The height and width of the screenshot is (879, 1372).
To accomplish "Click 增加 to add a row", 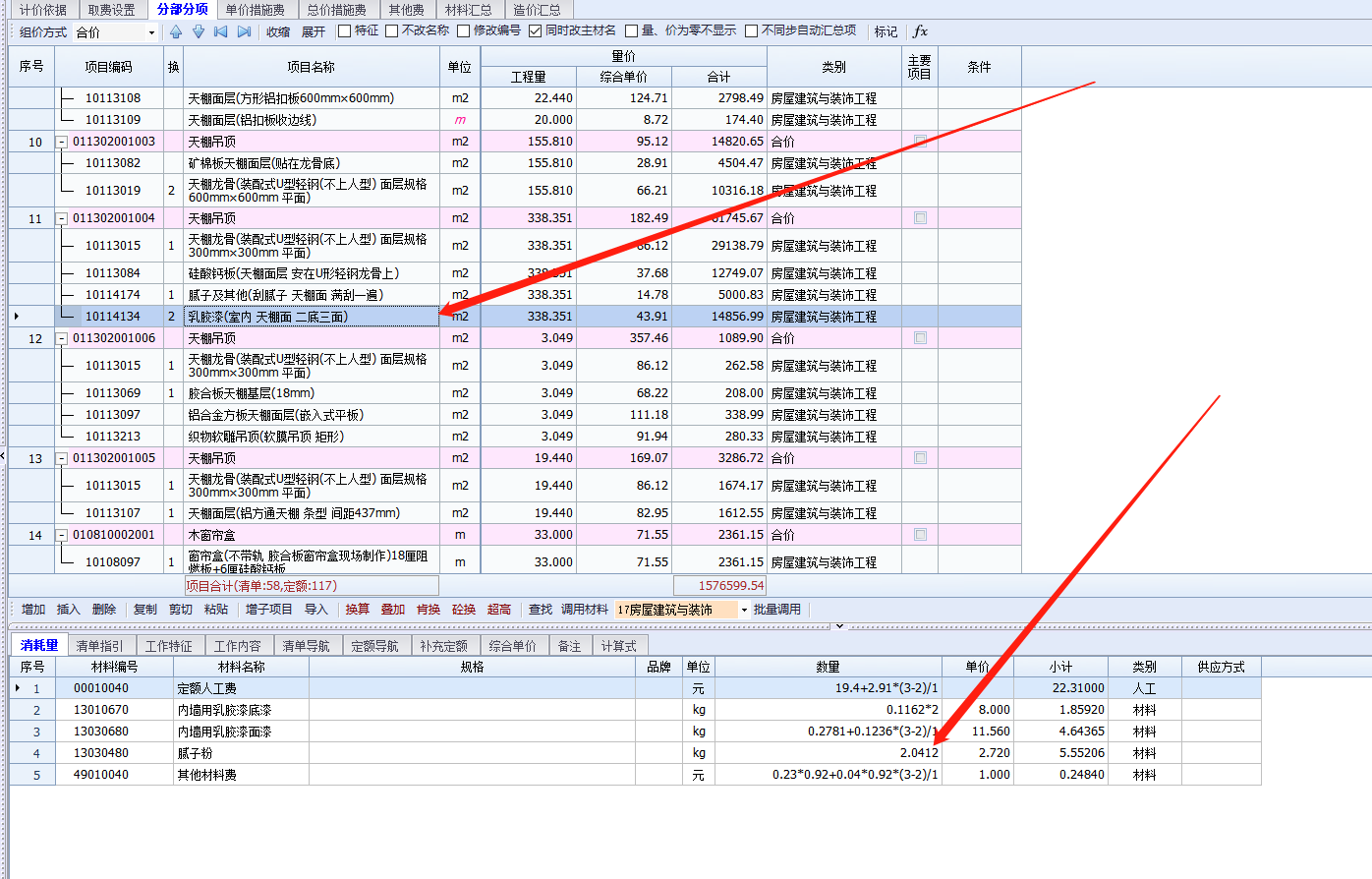I will click(33, 610).
